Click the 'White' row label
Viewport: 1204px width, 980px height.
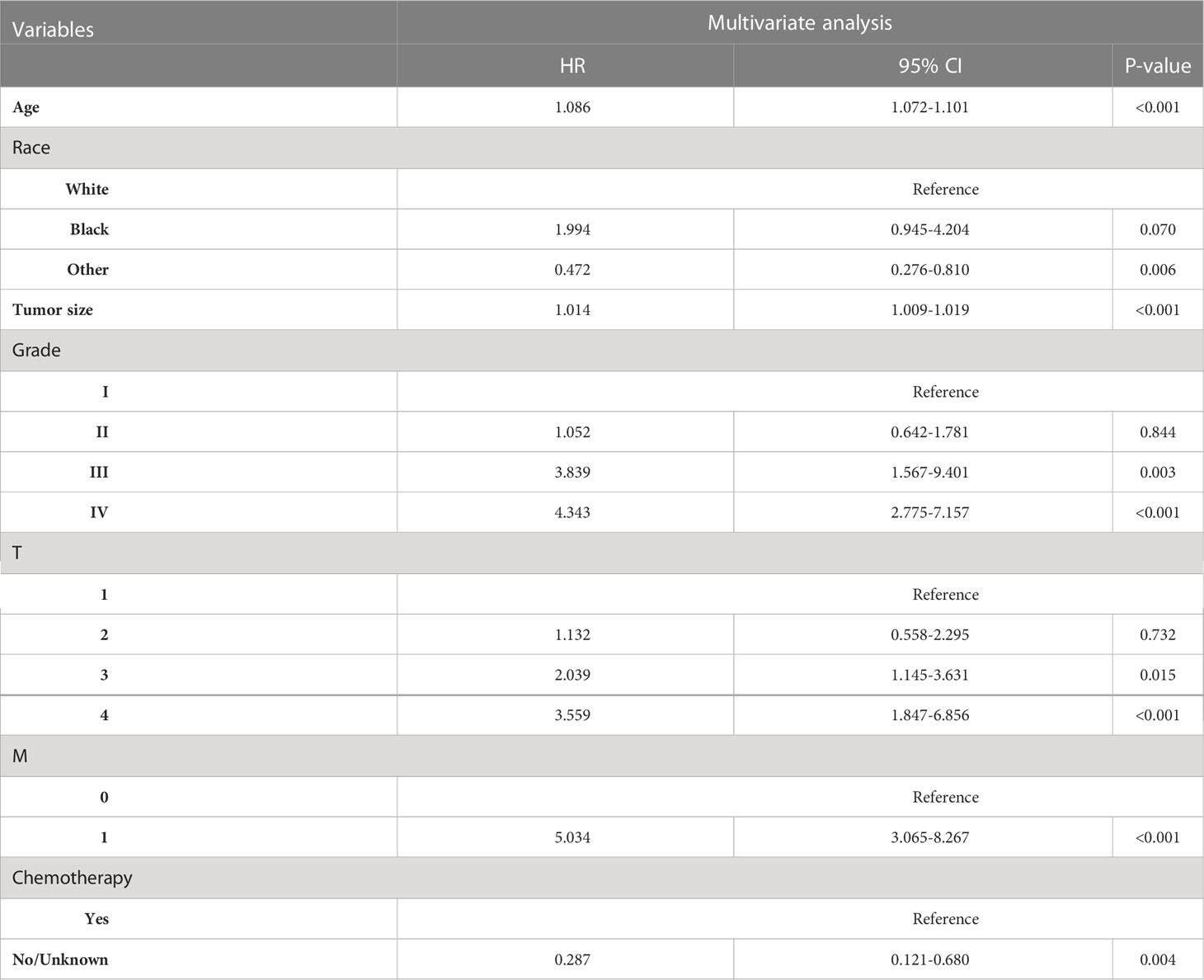pos(87,189)
